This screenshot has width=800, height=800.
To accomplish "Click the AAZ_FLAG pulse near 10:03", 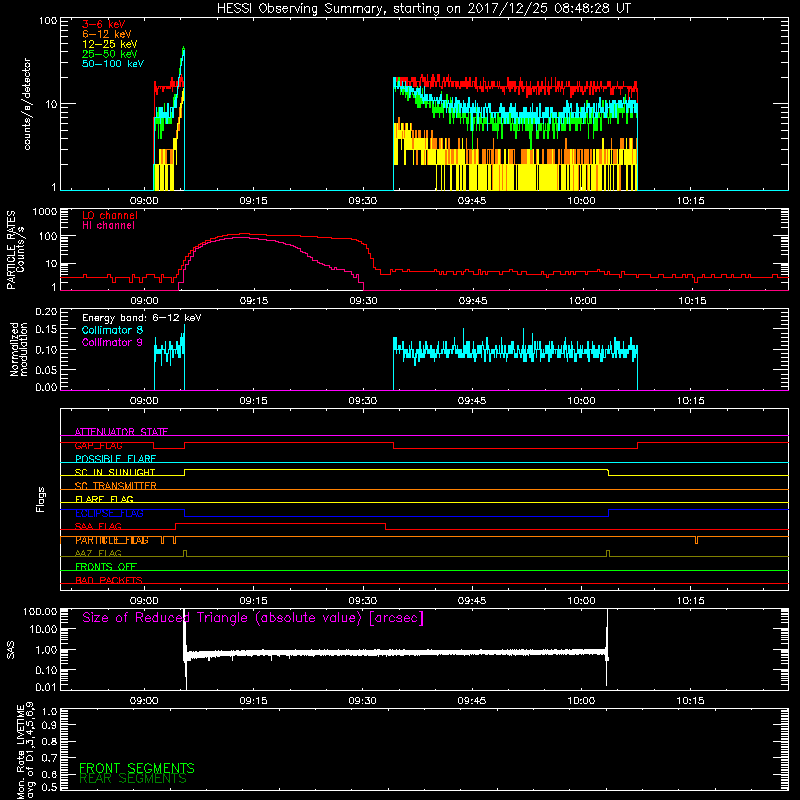I will point(608,553).
